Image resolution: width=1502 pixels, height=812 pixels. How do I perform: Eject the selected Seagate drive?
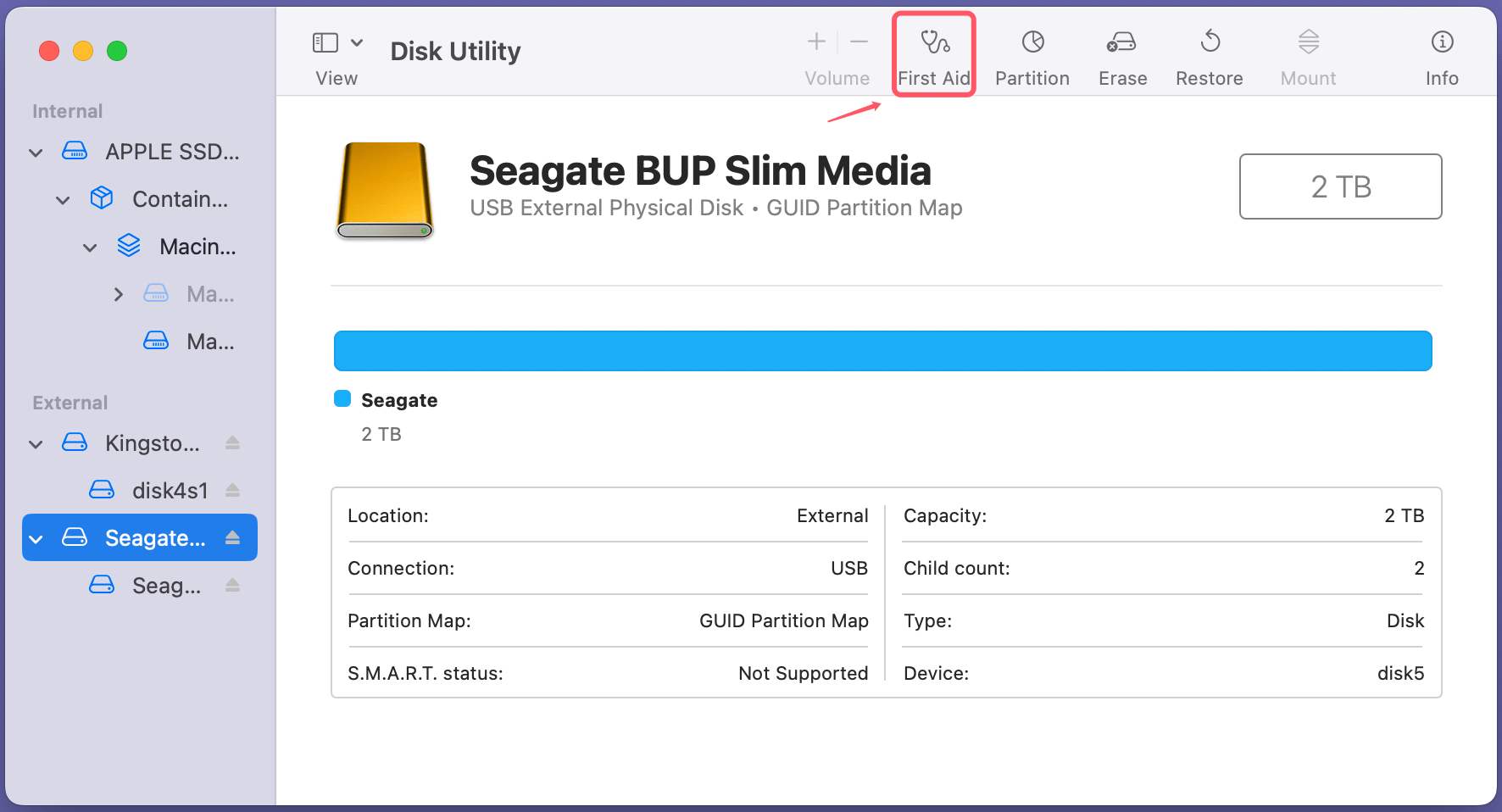[231, 537]
